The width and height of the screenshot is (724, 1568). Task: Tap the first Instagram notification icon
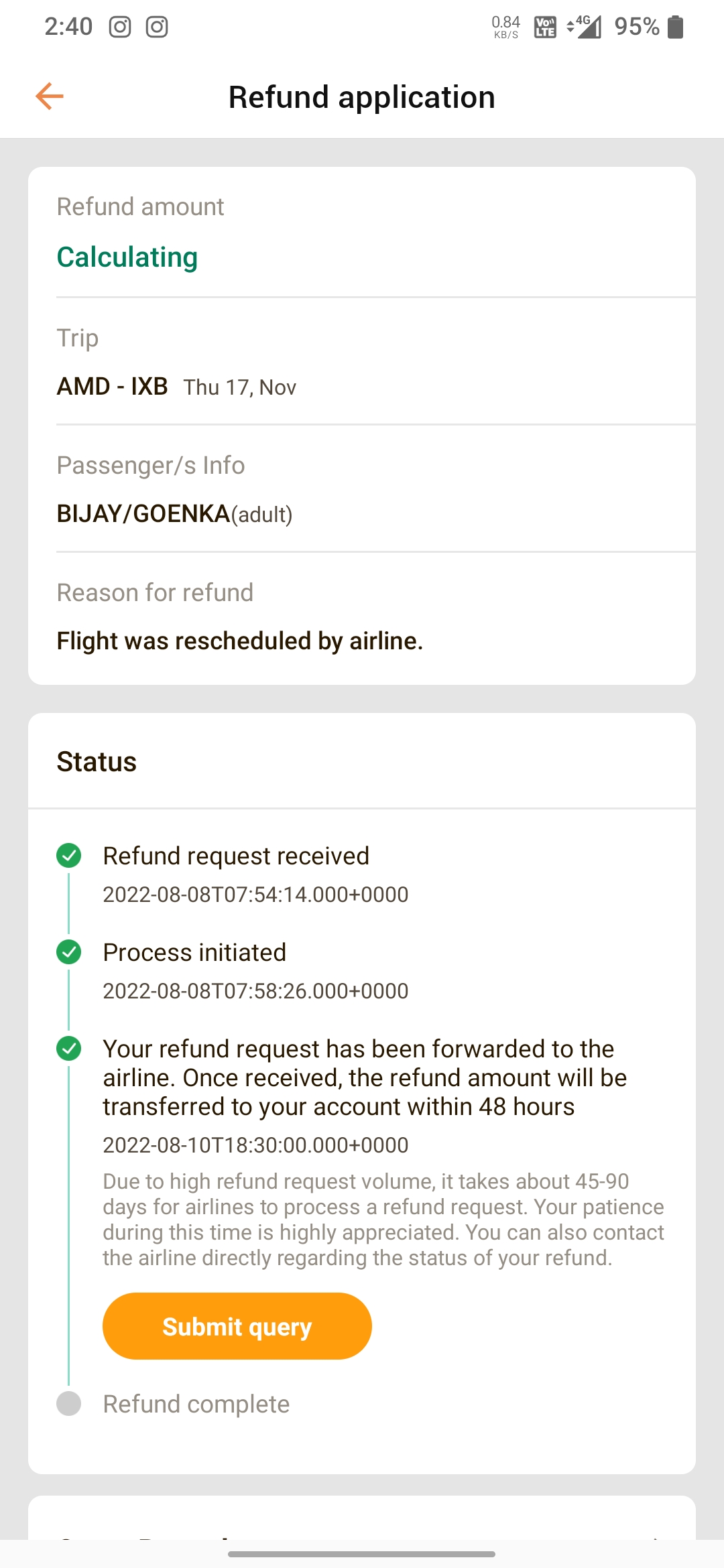click(120, 27)
